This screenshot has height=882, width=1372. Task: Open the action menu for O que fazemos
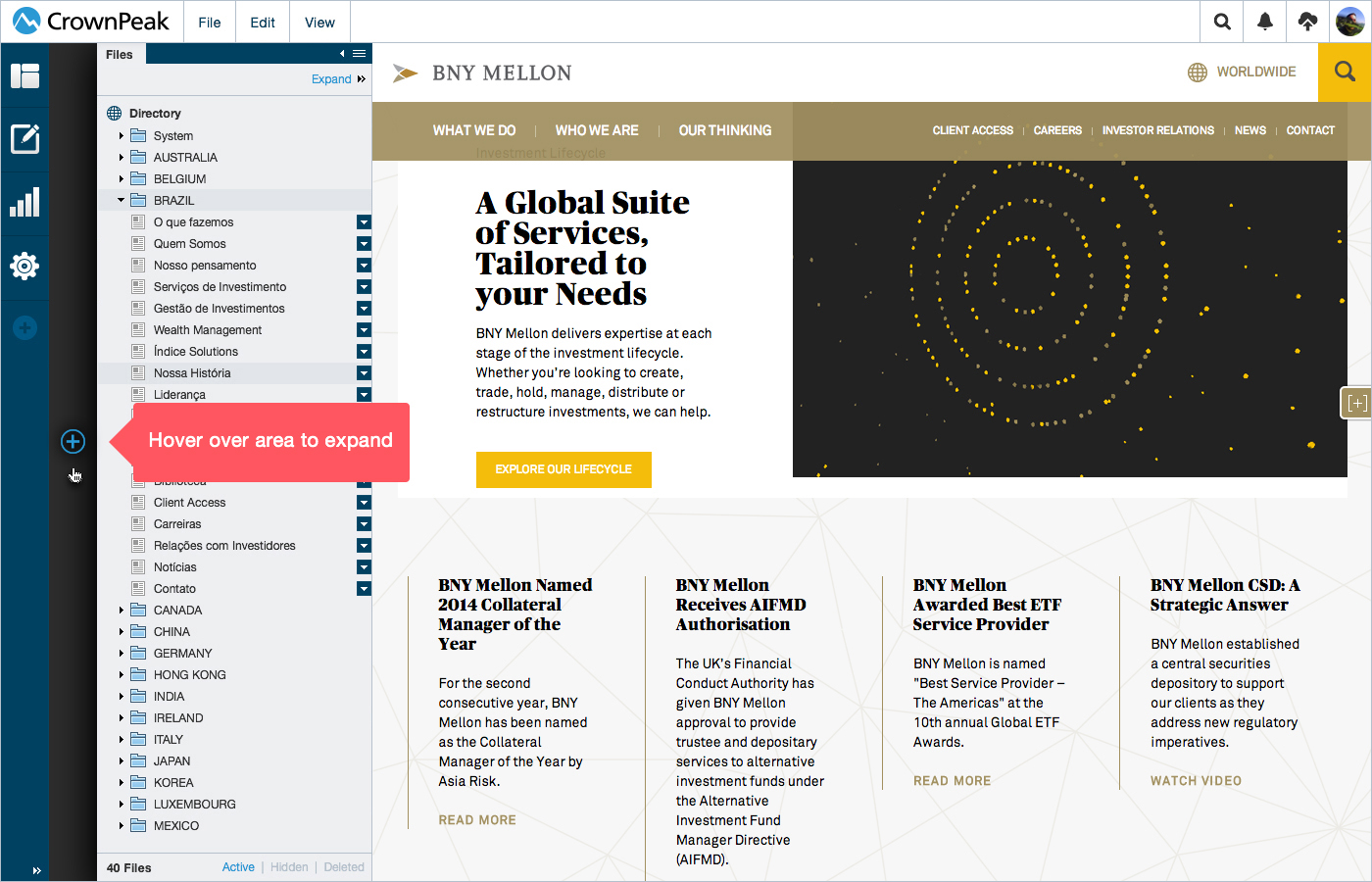click(x=364, y=222)
